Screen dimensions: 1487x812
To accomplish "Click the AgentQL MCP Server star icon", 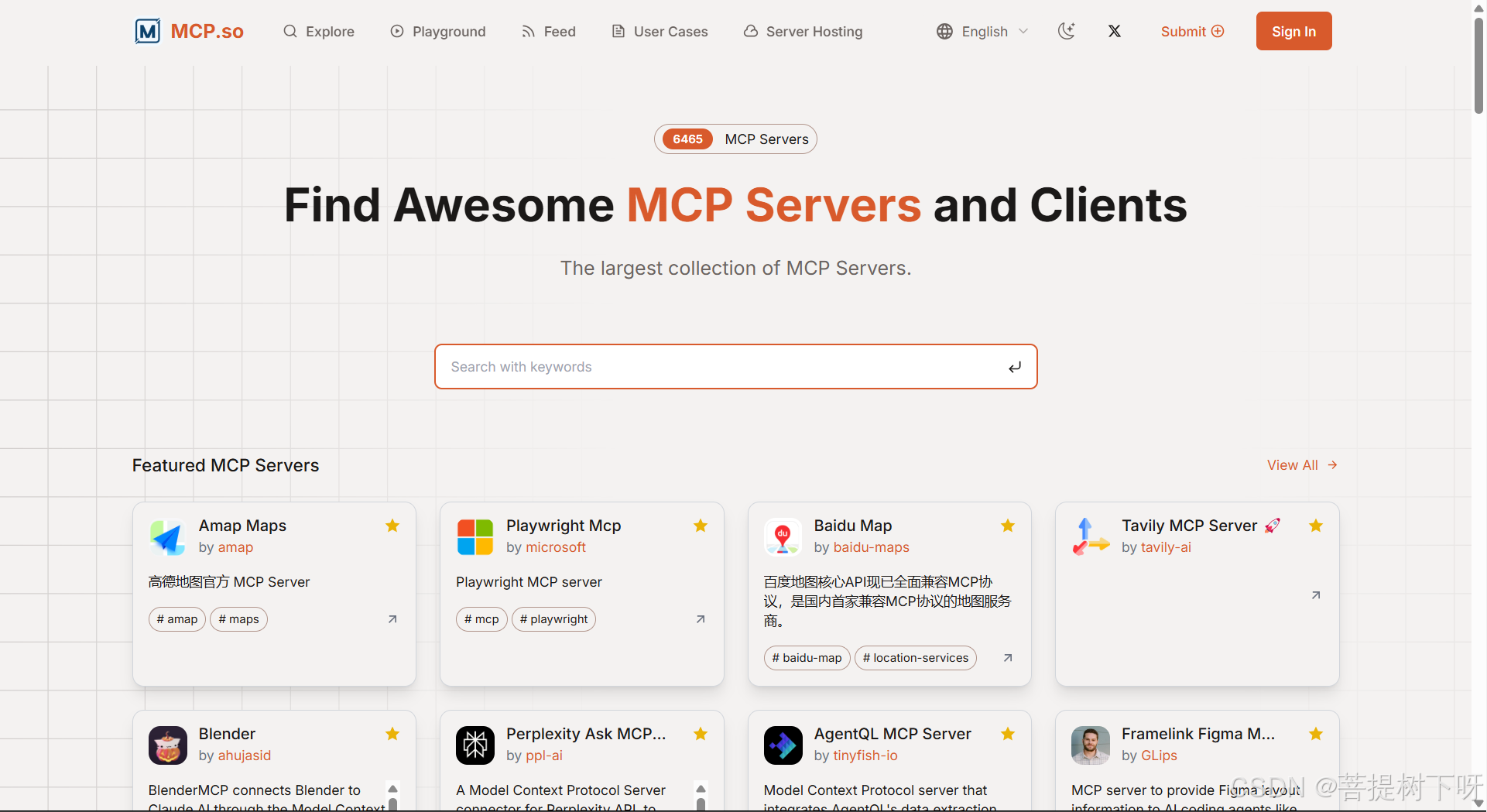I will pos(1008,734).
